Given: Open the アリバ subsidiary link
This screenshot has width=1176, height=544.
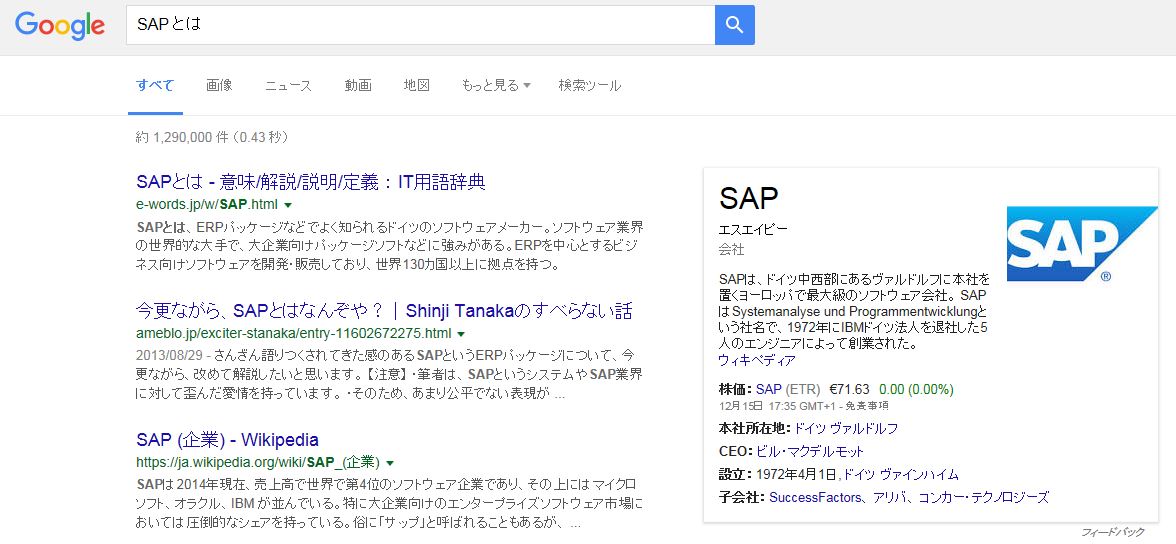Looking at the screenshot, I should point(891,497).
